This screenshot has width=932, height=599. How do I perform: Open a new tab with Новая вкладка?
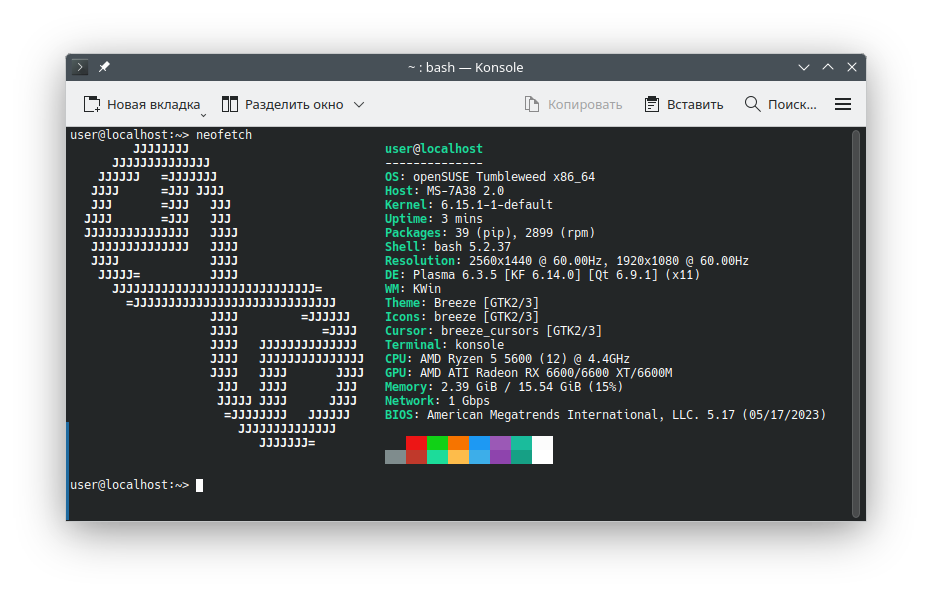[x=142, y=105]
